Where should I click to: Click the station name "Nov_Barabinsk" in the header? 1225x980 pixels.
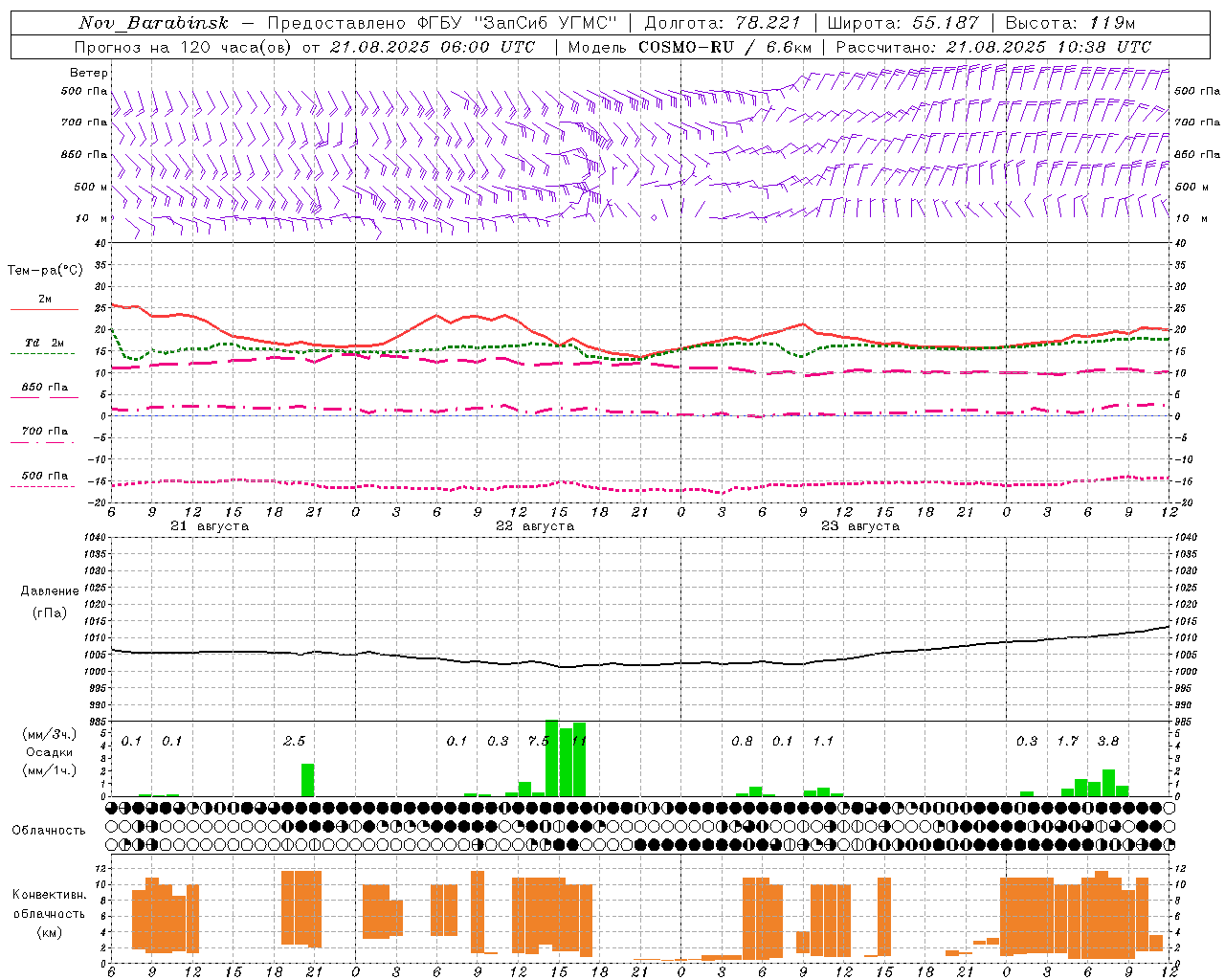click(154, 23)
